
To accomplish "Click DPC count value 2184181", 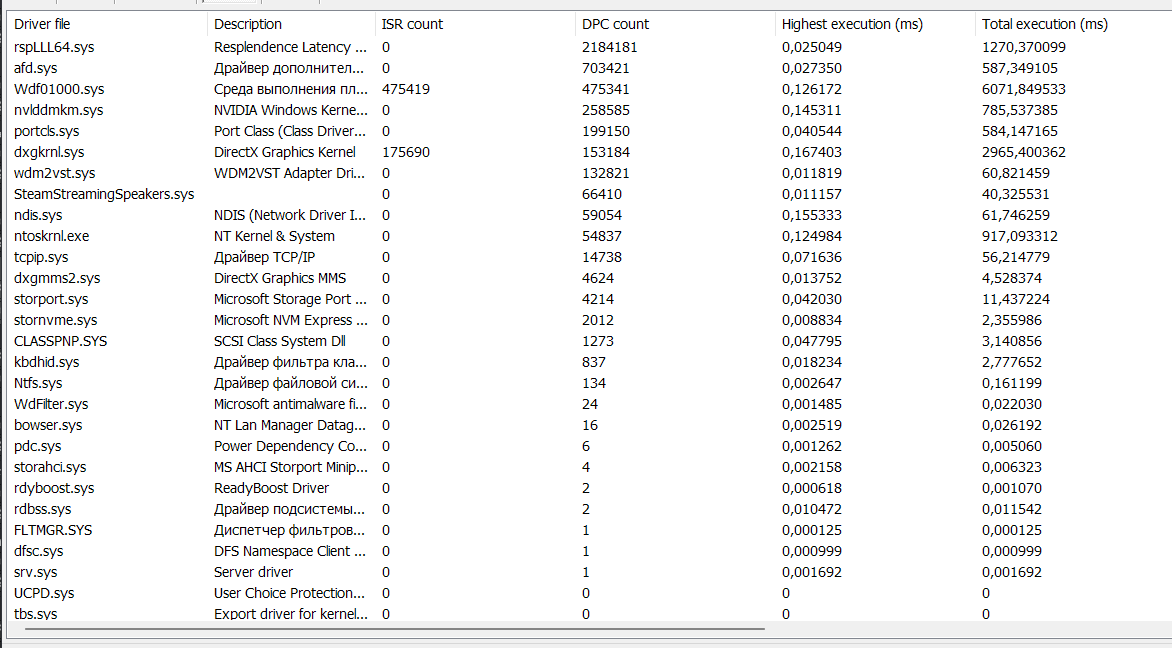I will [x=610, y=47].
